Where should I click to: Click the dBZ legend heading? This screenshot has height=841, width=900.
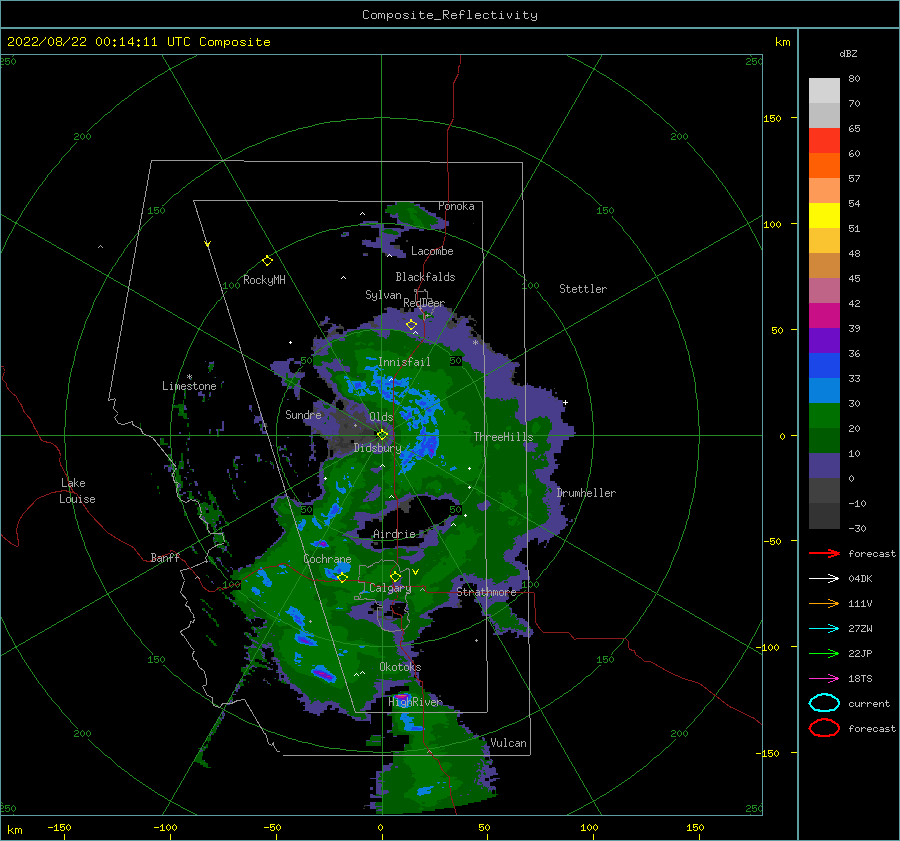click(x=848, y=53)
